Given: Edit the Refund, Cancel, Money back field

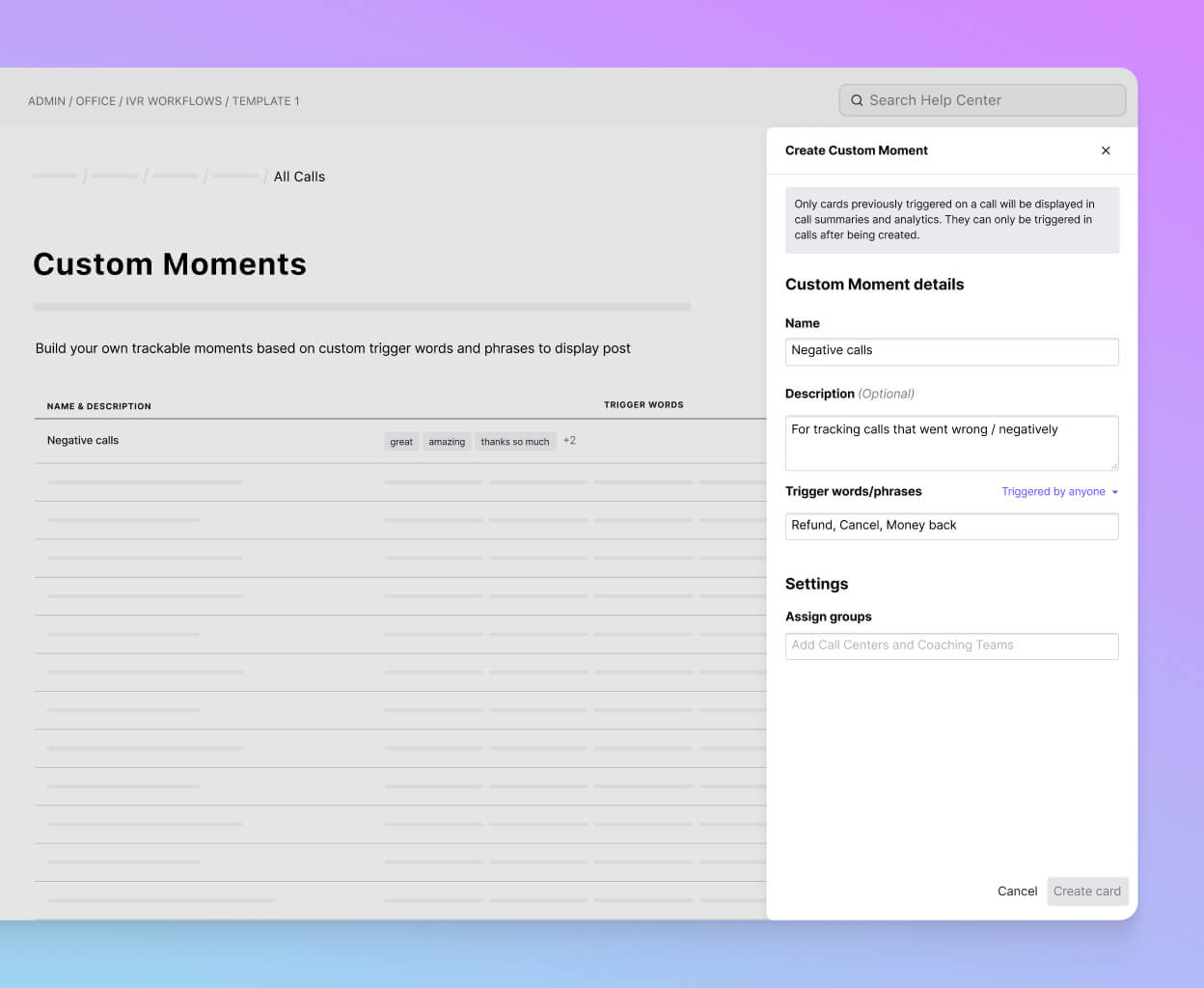Looking at the screenshot, I should (951, 526).
